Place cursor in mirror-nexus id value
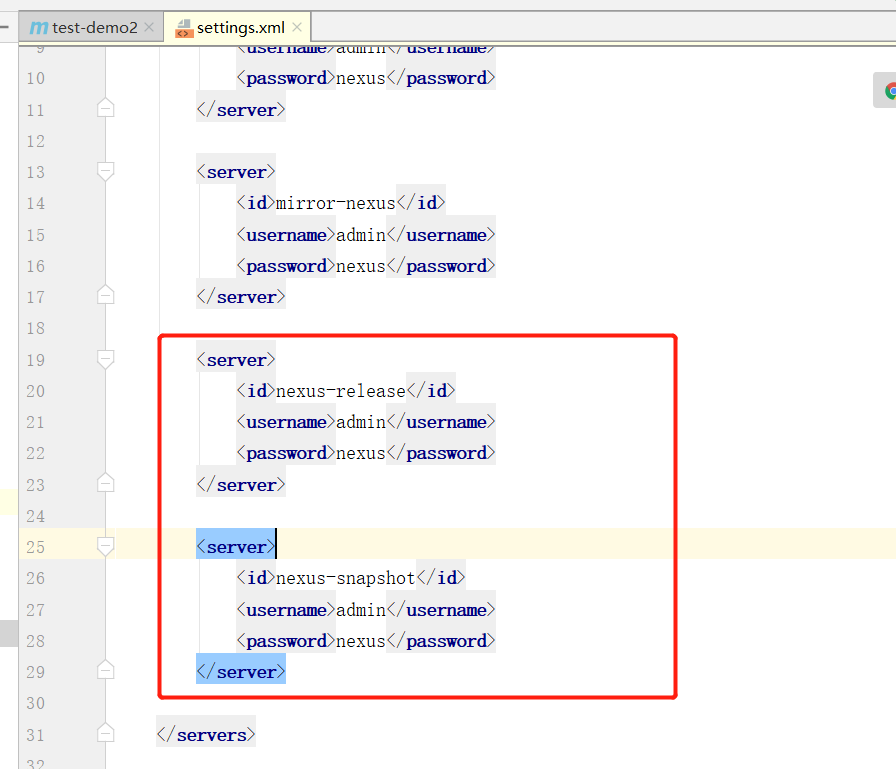 click(x=335, y=203)
